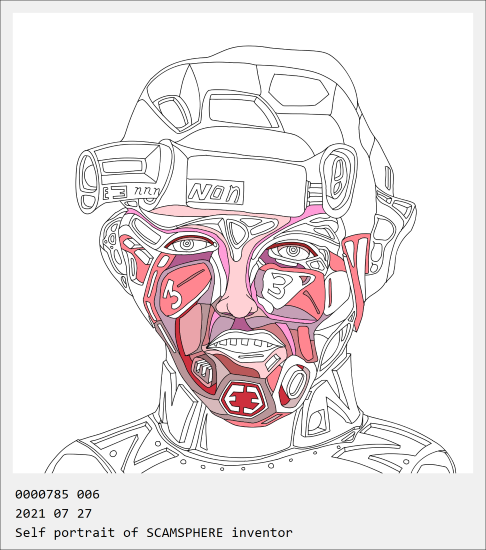Select the NON label on the headband
The image size is (486, 550).
(215, 193)
